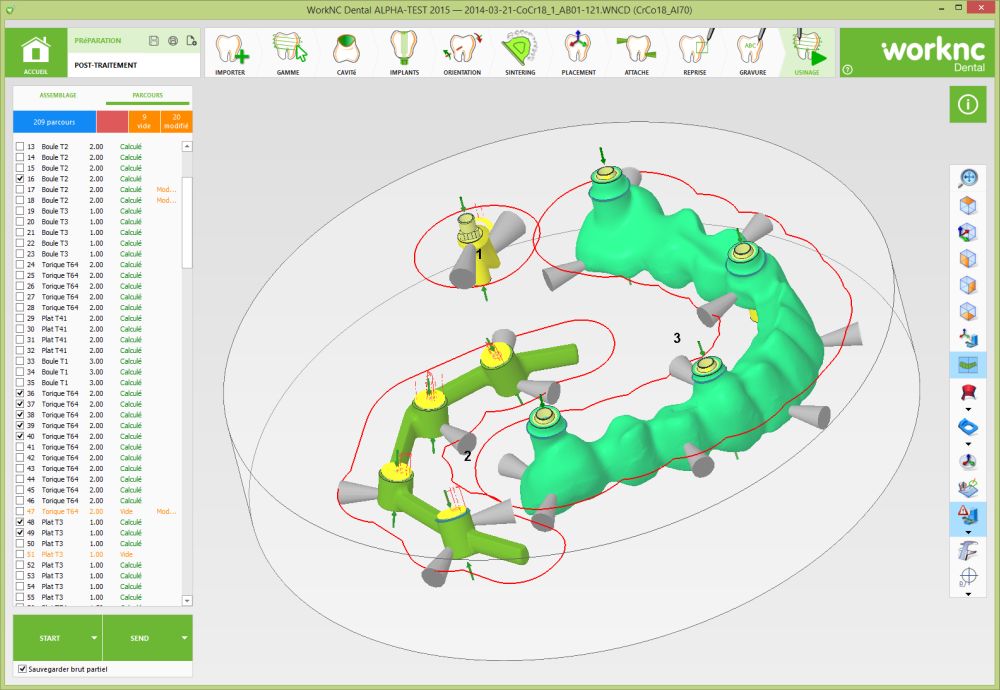This screenshot has width=1000, height=690.
Task: Open the Attache tool
Action: (636, 54)
